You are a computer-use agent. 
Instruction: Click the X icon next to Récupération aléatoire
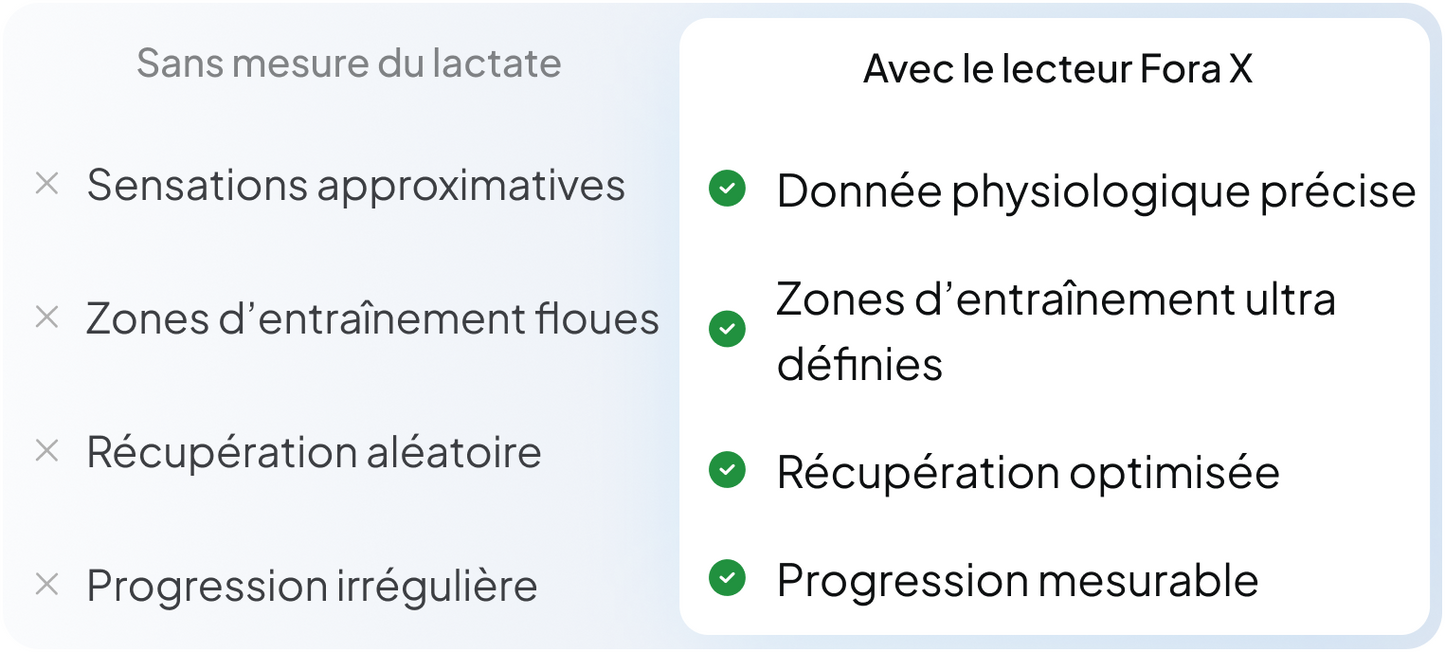[47, 451]
